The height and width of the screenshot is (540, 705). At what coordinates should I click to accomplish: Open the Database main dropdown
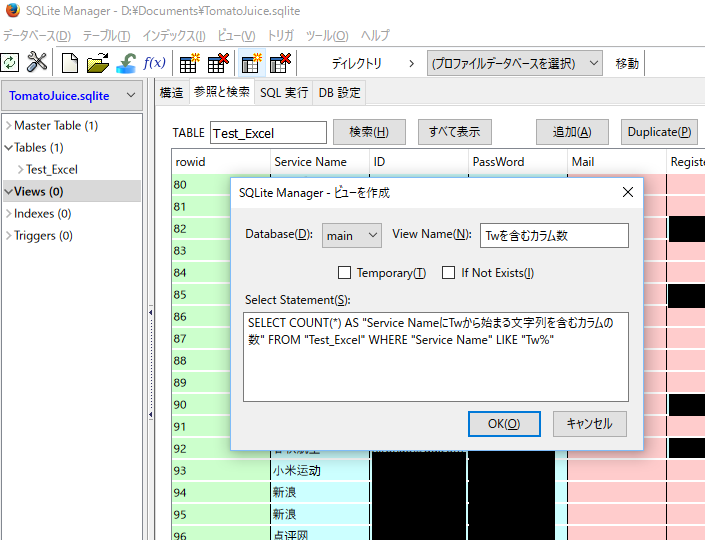[352, 235]
